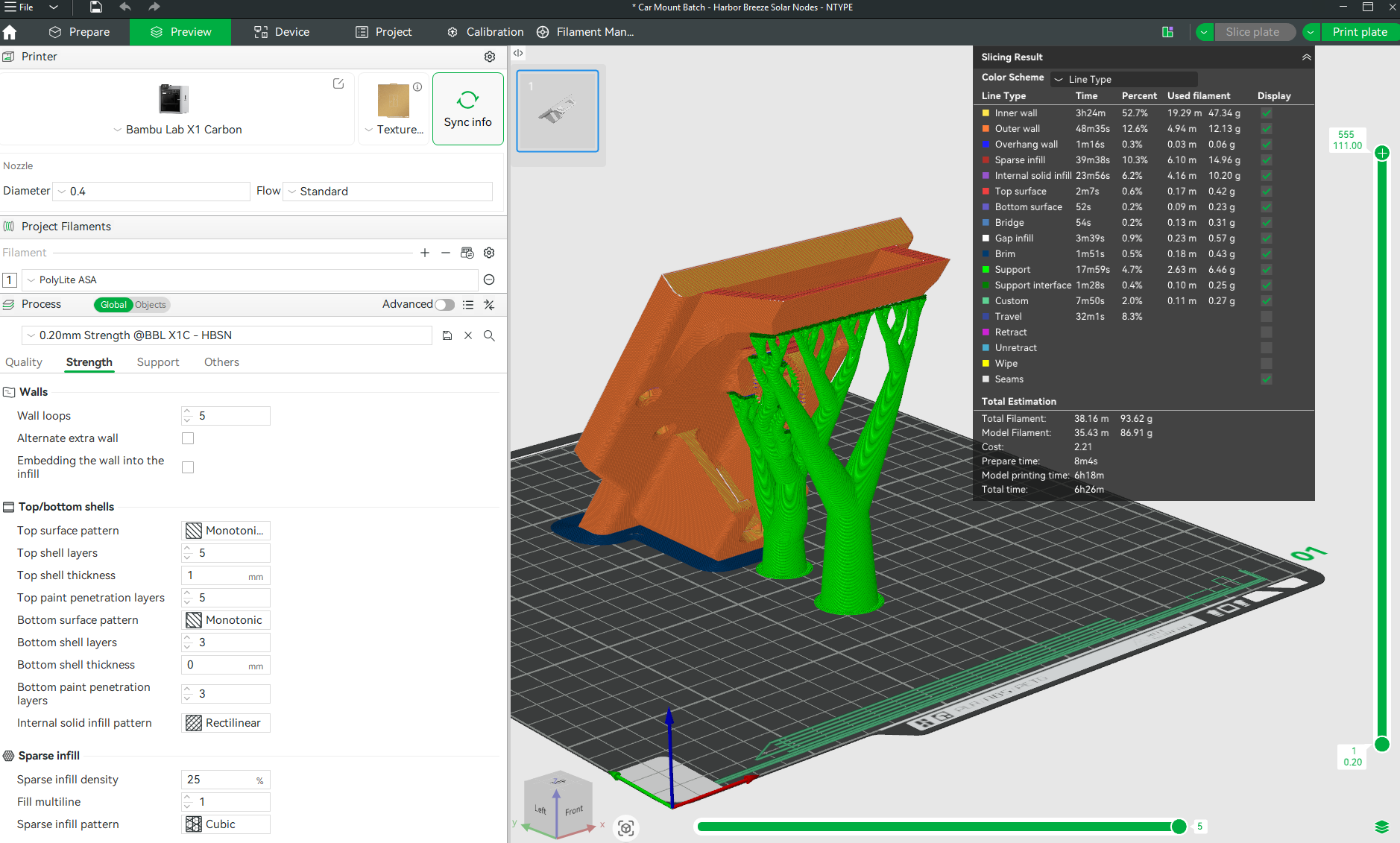Open the Others settings tab
This screenshot has width=1400, height=843.
click(x=221, y=362)
